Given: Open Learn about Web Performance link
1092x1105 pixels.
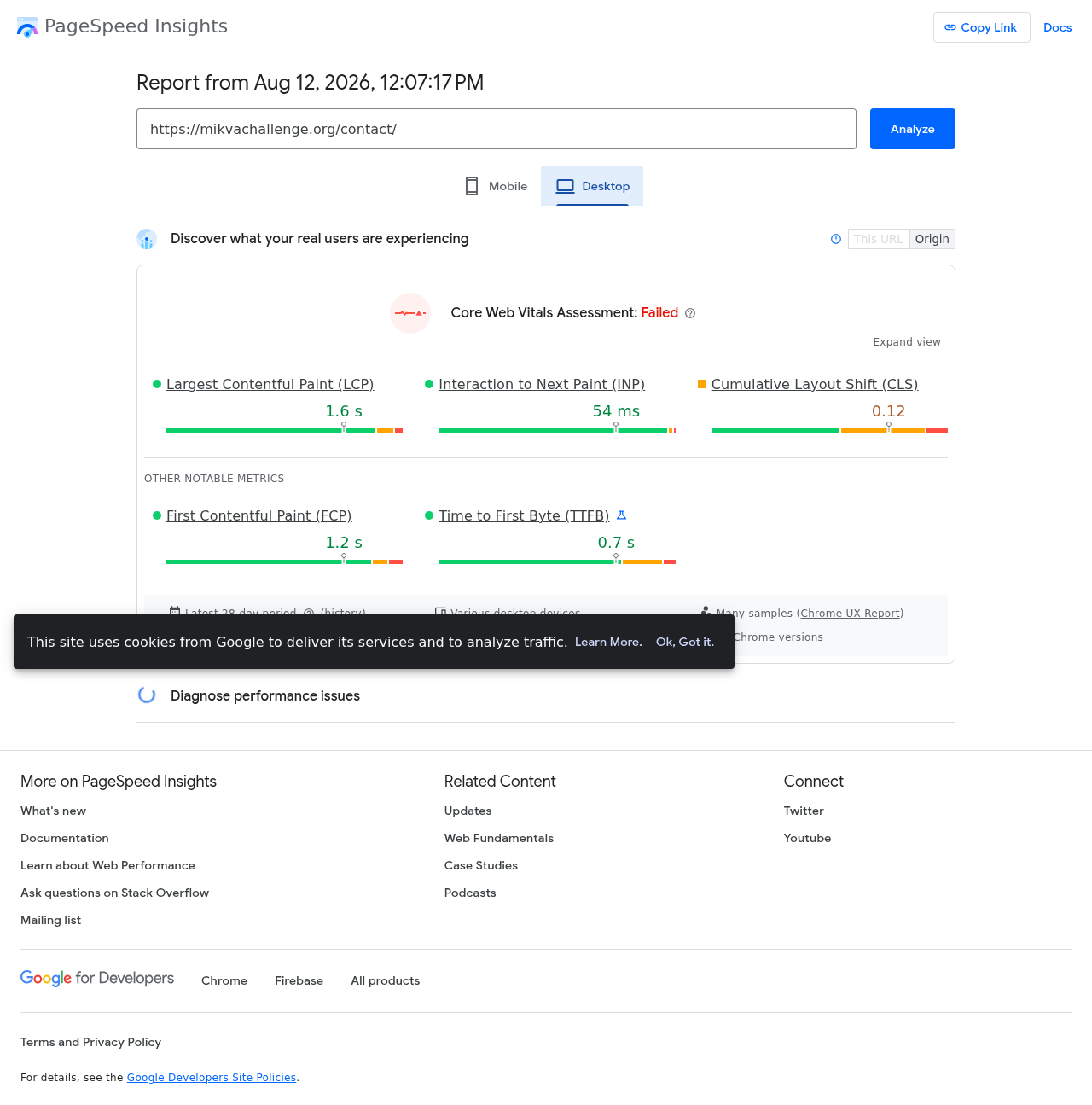Looking at the screenshot, I should 107,866.
